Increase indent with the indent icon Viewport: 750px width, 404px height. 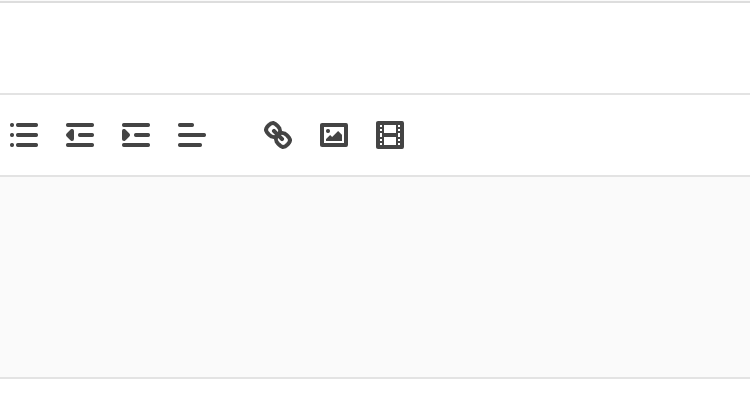[136, 135]
